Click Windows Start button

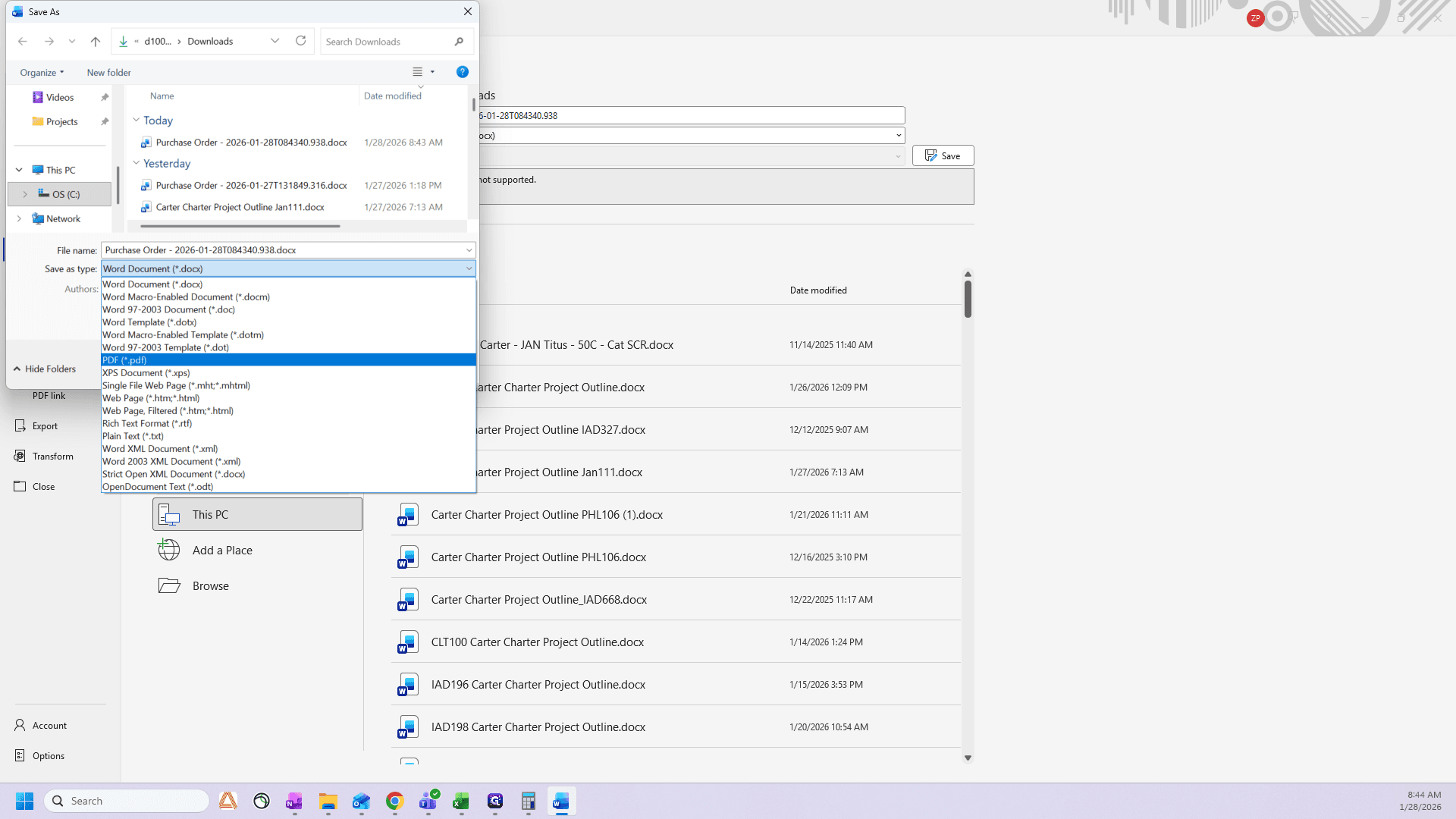coord(24,801)
